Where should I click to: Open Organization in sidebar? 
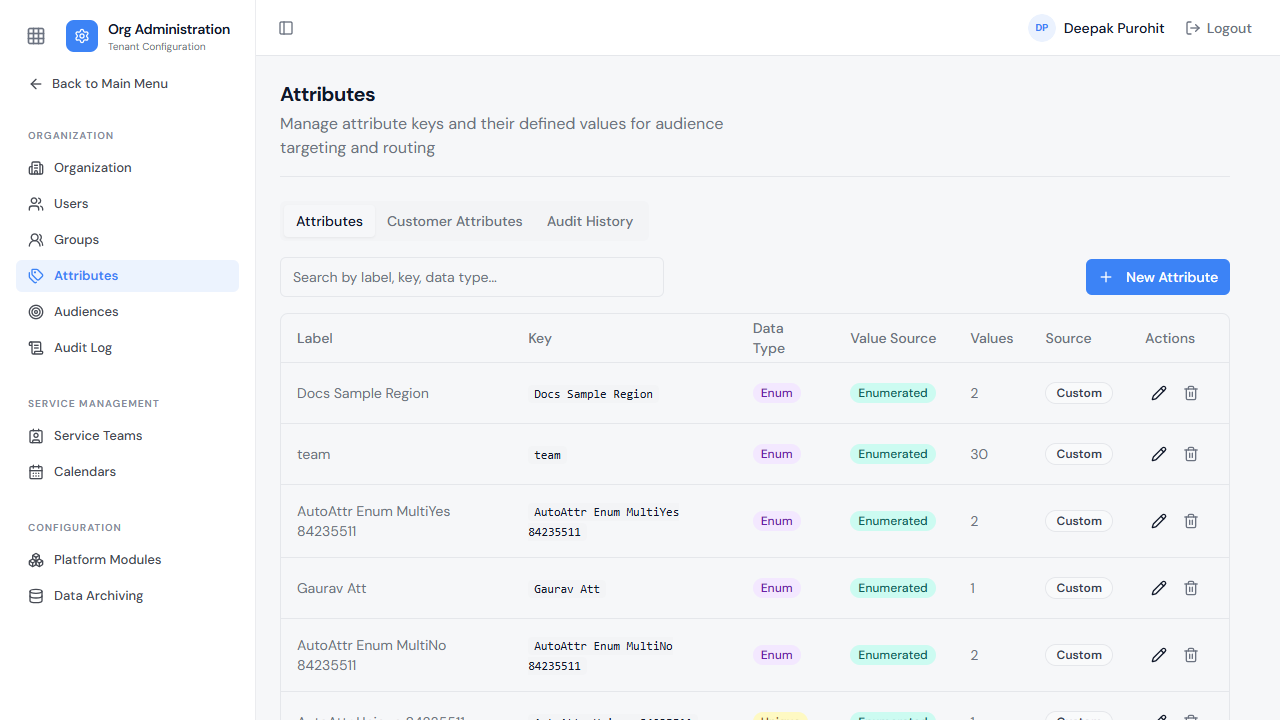tap(127, 168)
